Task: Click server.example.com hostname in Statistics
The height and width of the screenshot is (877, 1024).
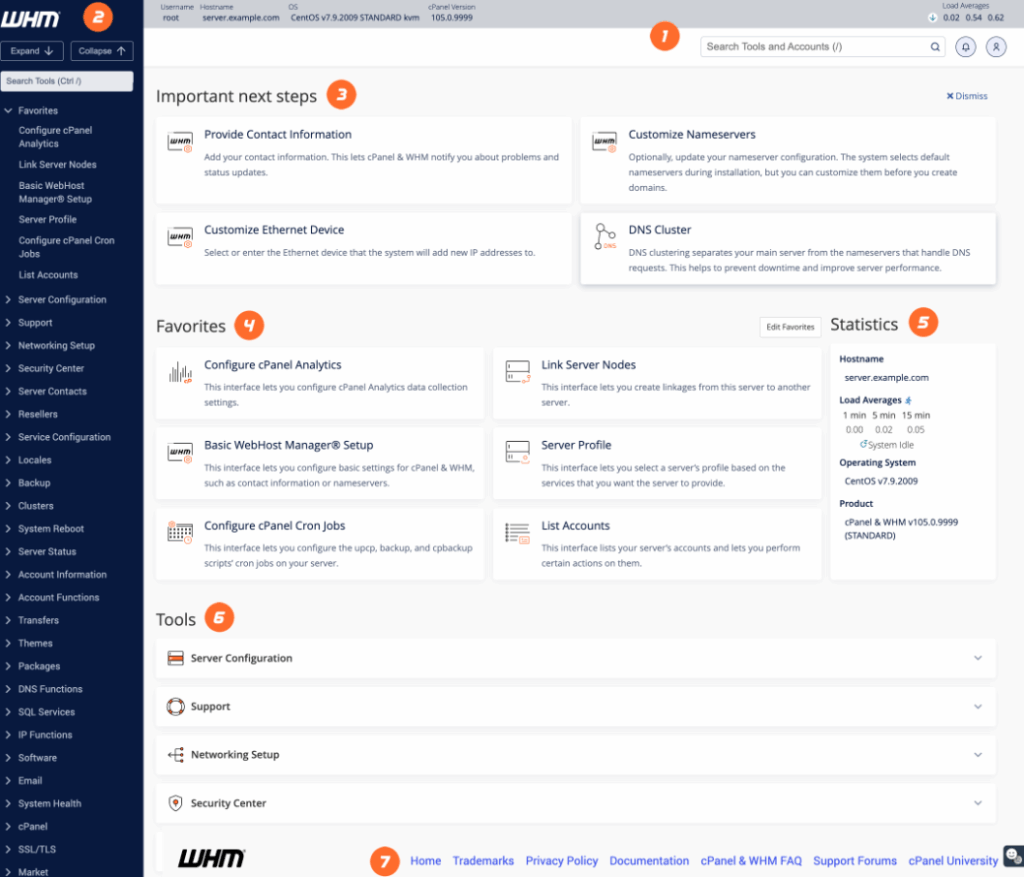Action: (x=886, y=377)
